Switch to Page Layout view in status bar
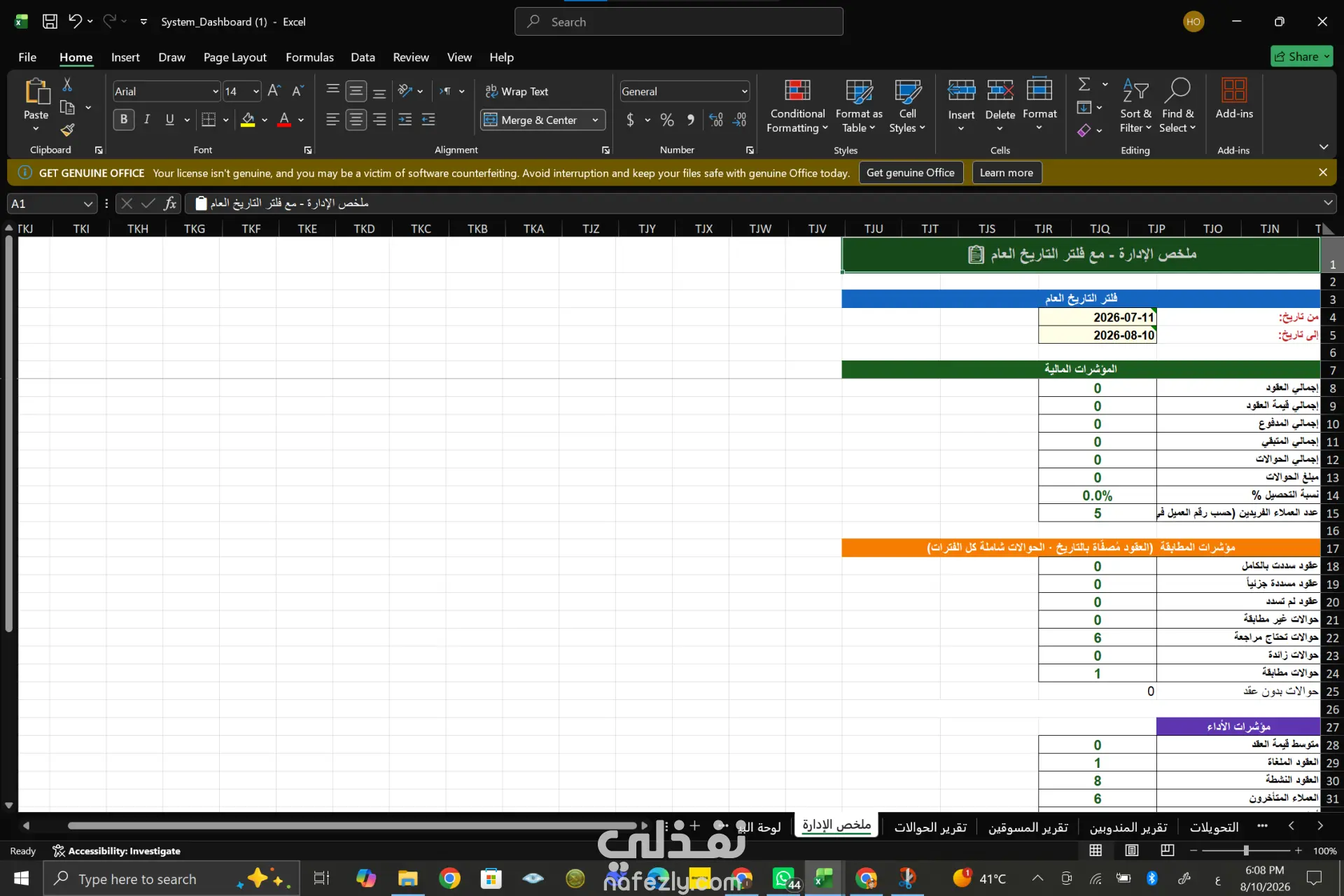1344x896 pixels. point(1131,850)
